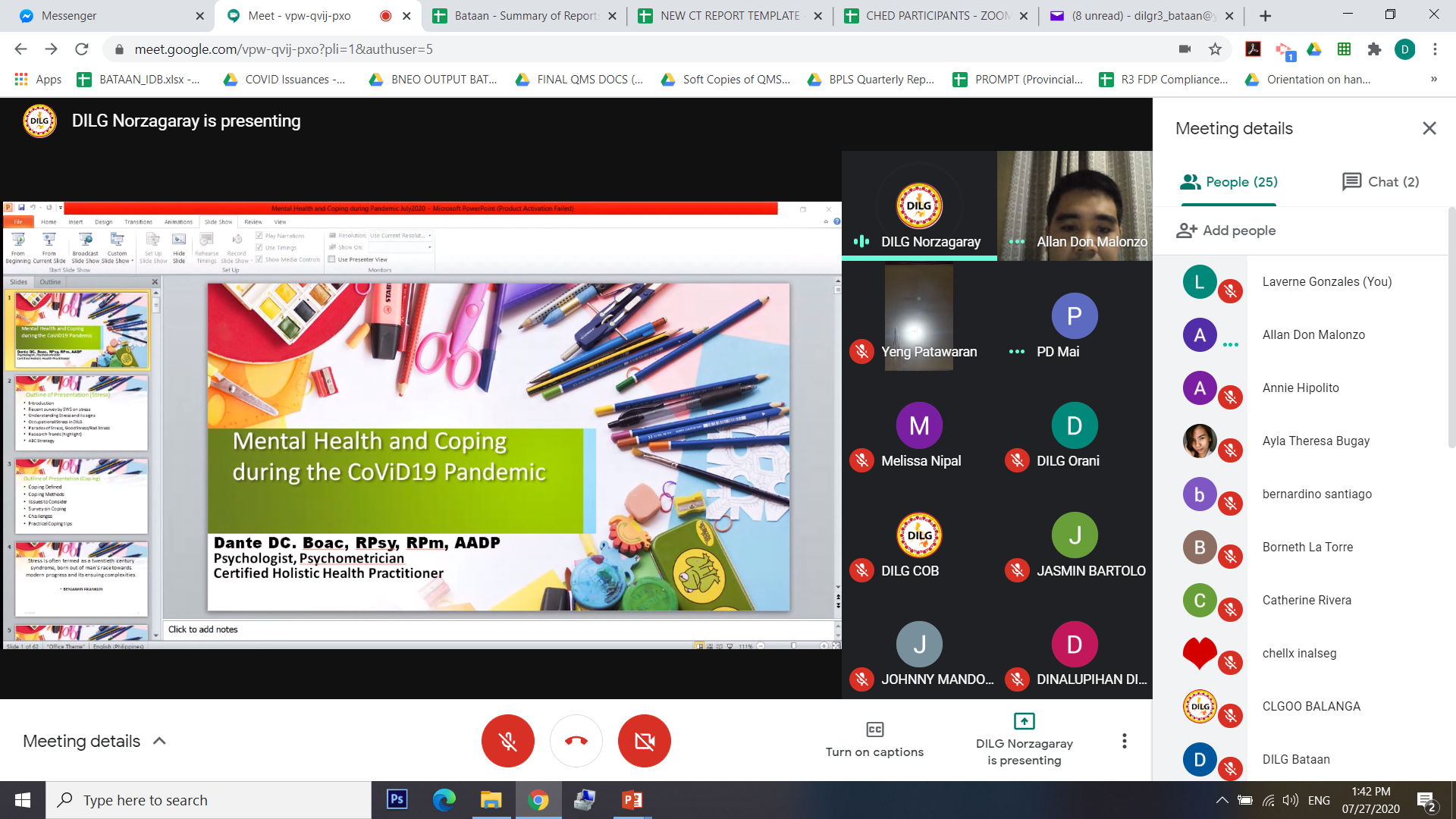Image resolution: width=1456 pixels, height=819 pixels.
Task: Select bernardino santiago in people list
Action: [1316, 494]
